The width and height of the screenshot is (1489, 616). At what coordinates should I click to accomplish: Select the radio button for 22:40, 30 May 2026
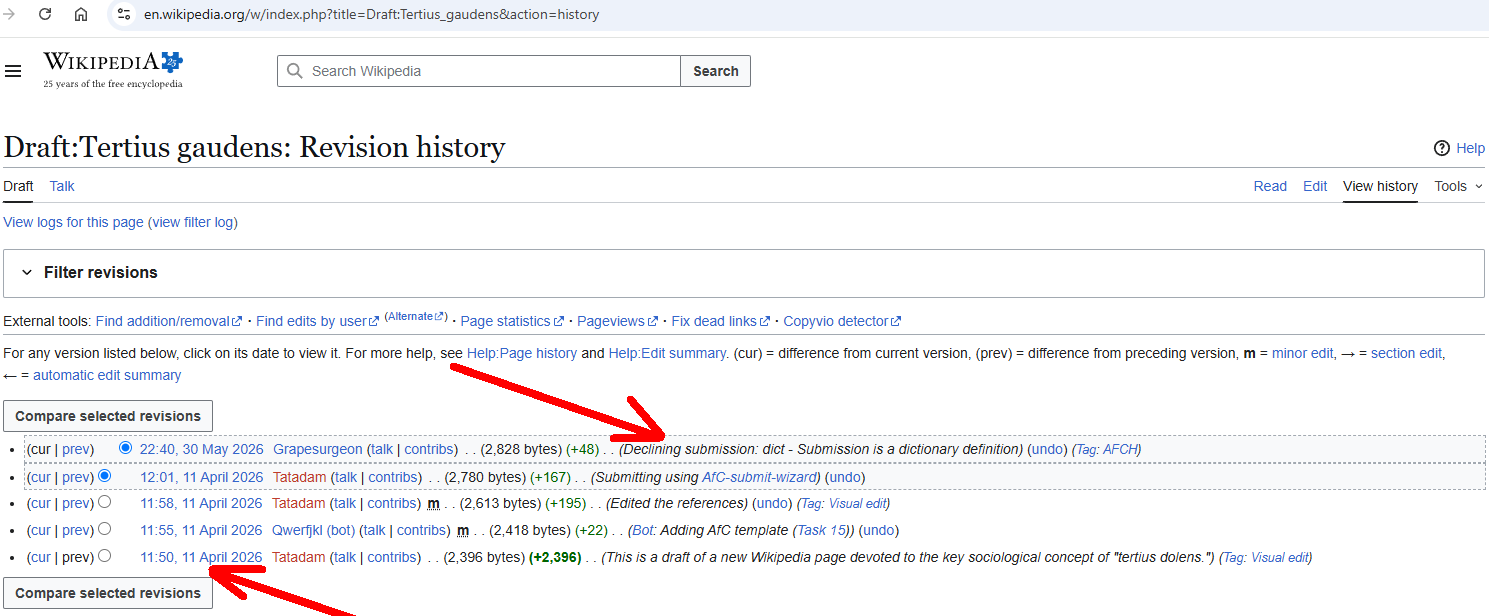(x=125, y=448)
